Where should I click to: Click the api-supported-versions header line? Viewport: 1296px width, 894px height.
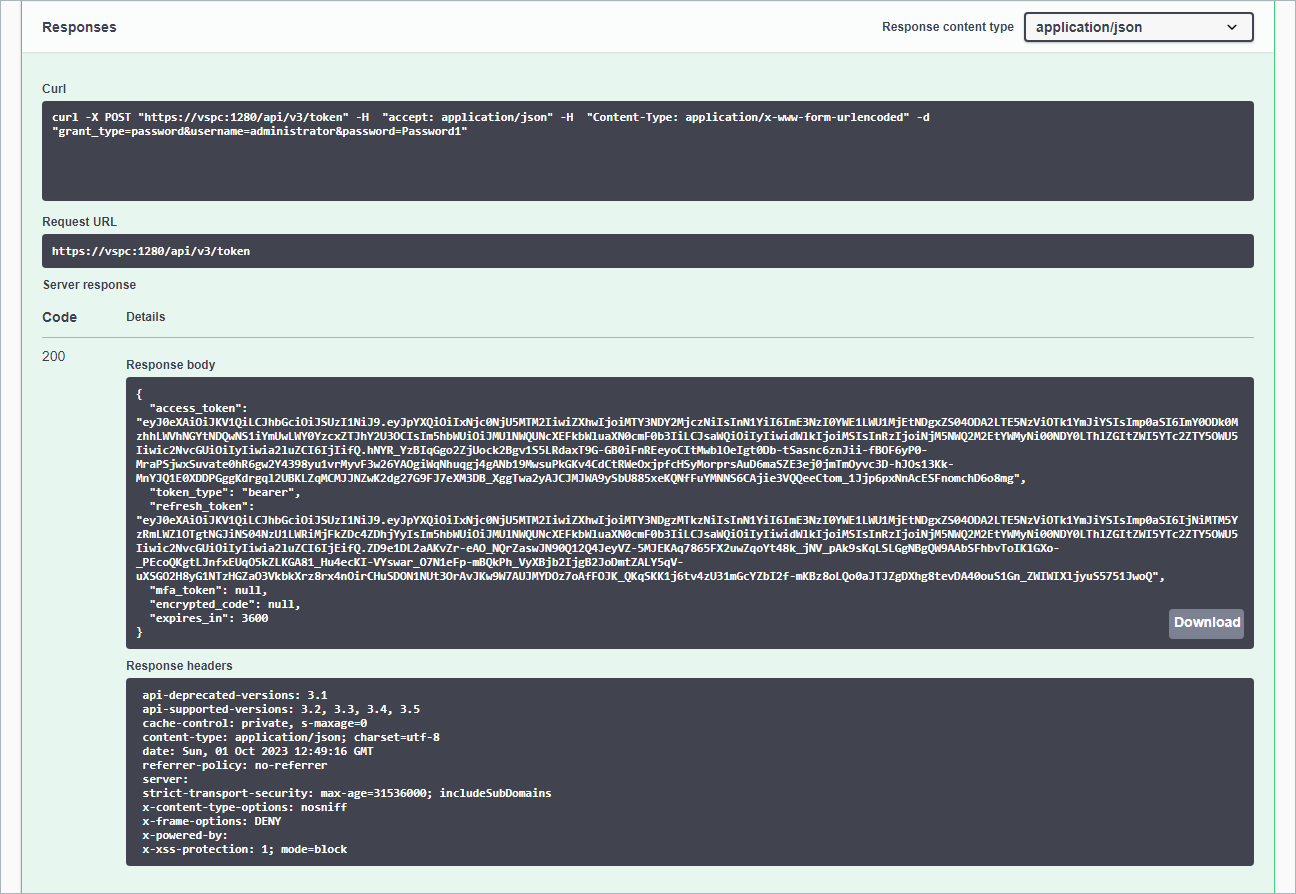[281, 709]
